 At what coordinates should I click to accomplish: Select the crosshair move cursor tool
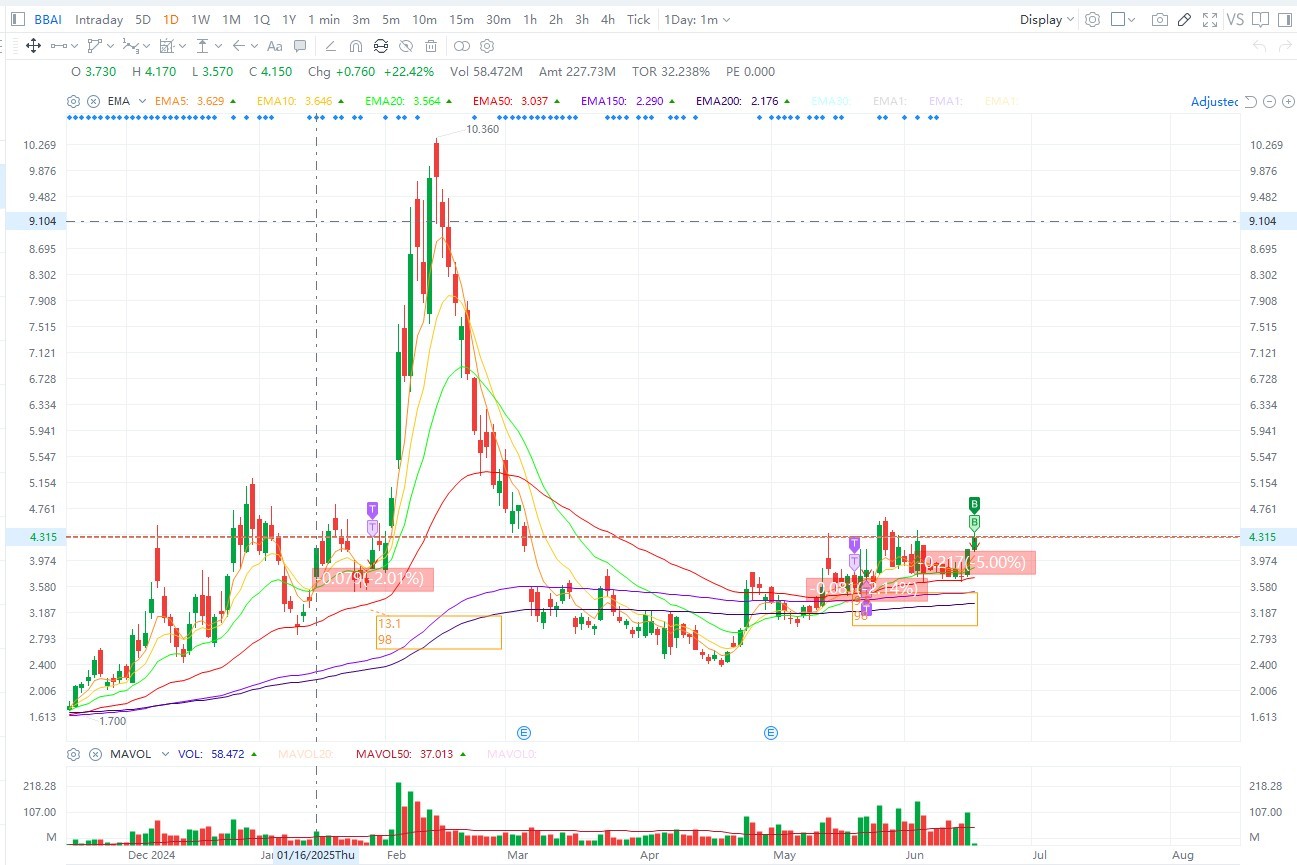tap(33, 46)
